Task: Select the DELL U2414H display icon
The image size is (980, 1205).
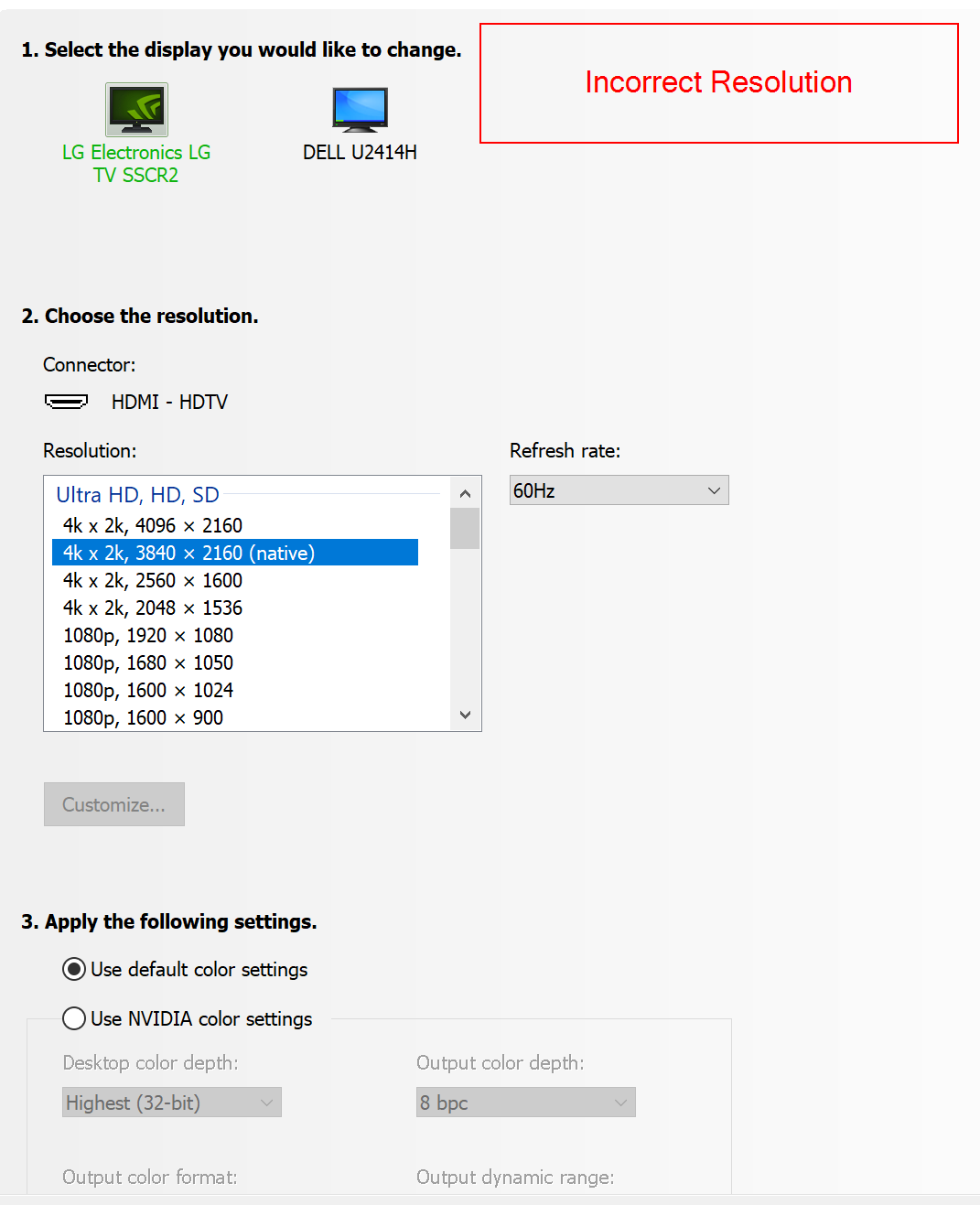Action: 359,109
